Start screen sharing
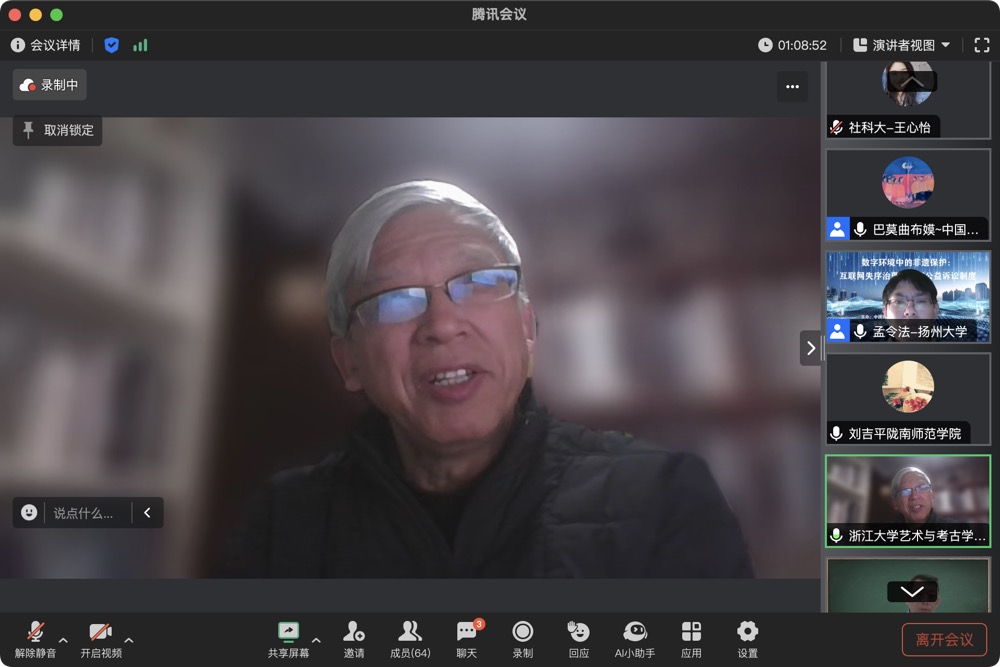The height and width of the screenshot is (667, 1000). pos(288,640)
